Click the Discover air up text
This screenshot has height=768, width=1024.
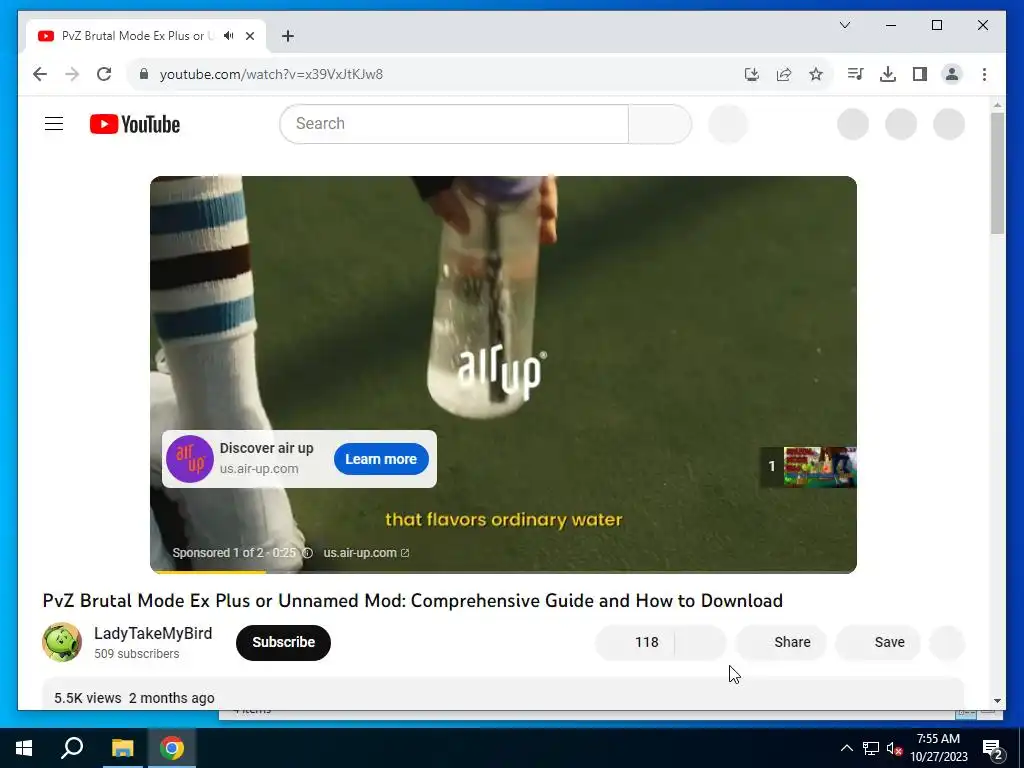[x=266, y=448]
